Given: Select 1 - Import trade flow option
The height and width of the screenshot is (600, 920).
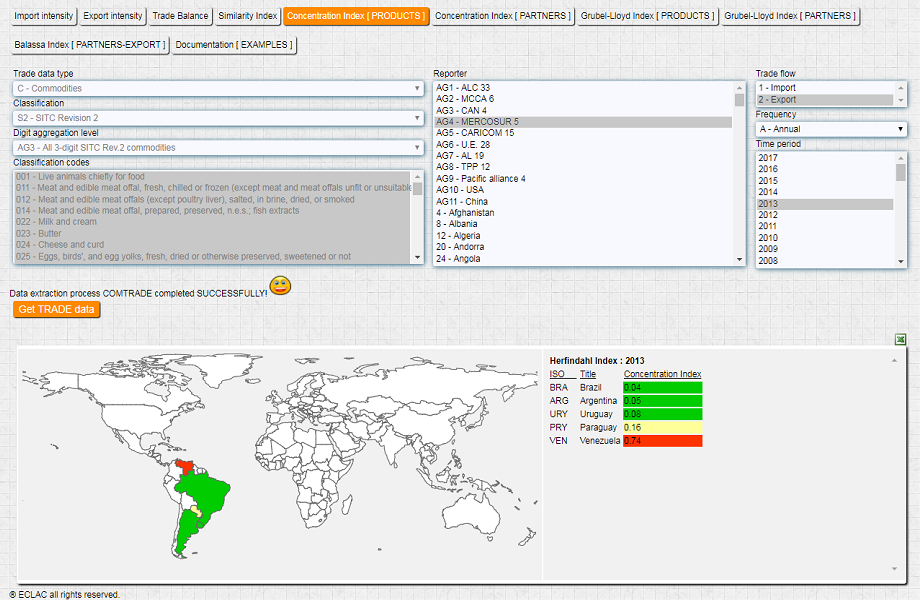Looking at the screenshot, I should 777,88.
